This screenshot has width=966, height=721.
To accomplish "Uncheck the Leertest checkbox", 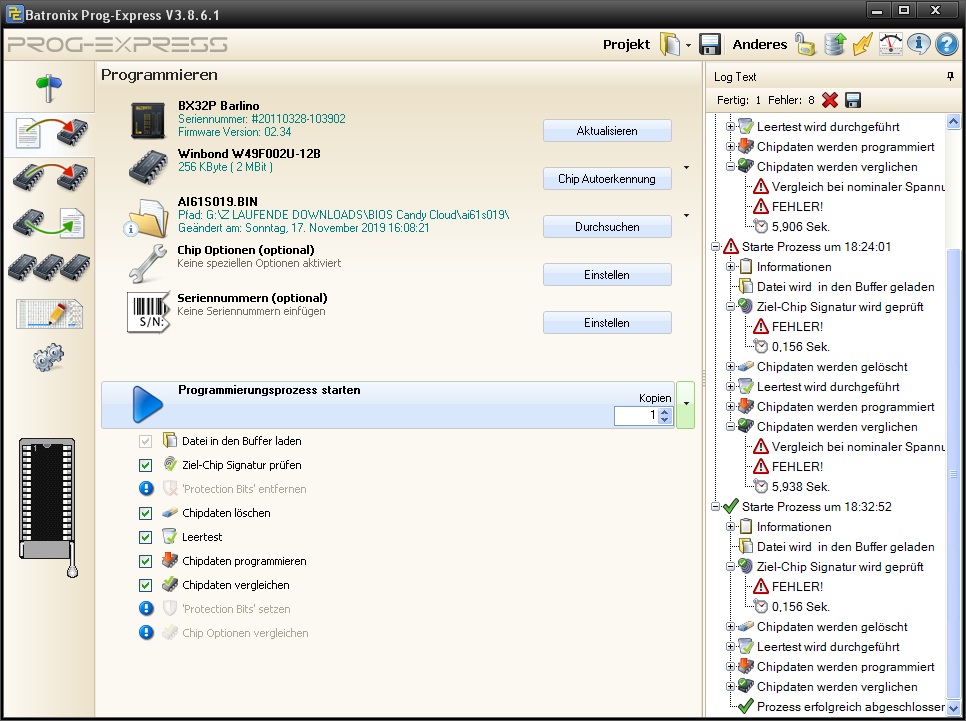I will click(x=145, y=537).
